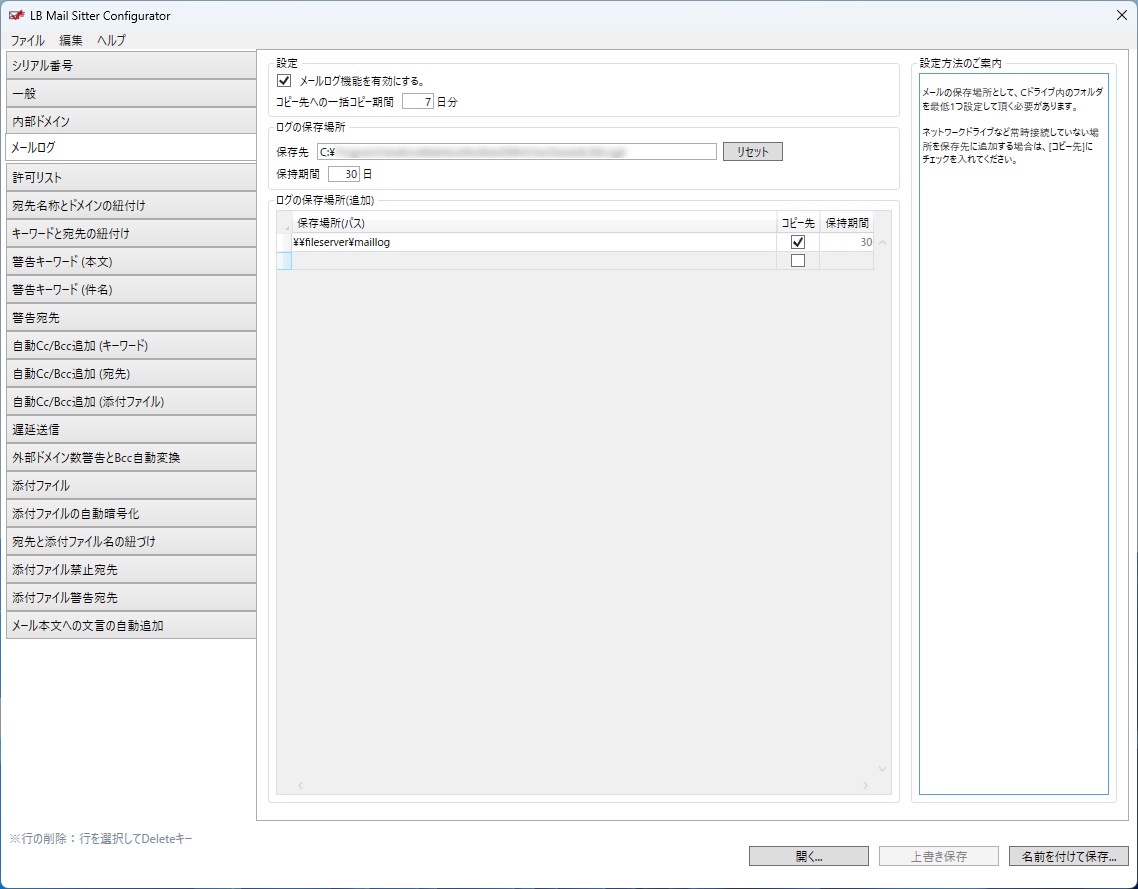
Task: Click the table scroll-right arrow
Action: point(865,785)
